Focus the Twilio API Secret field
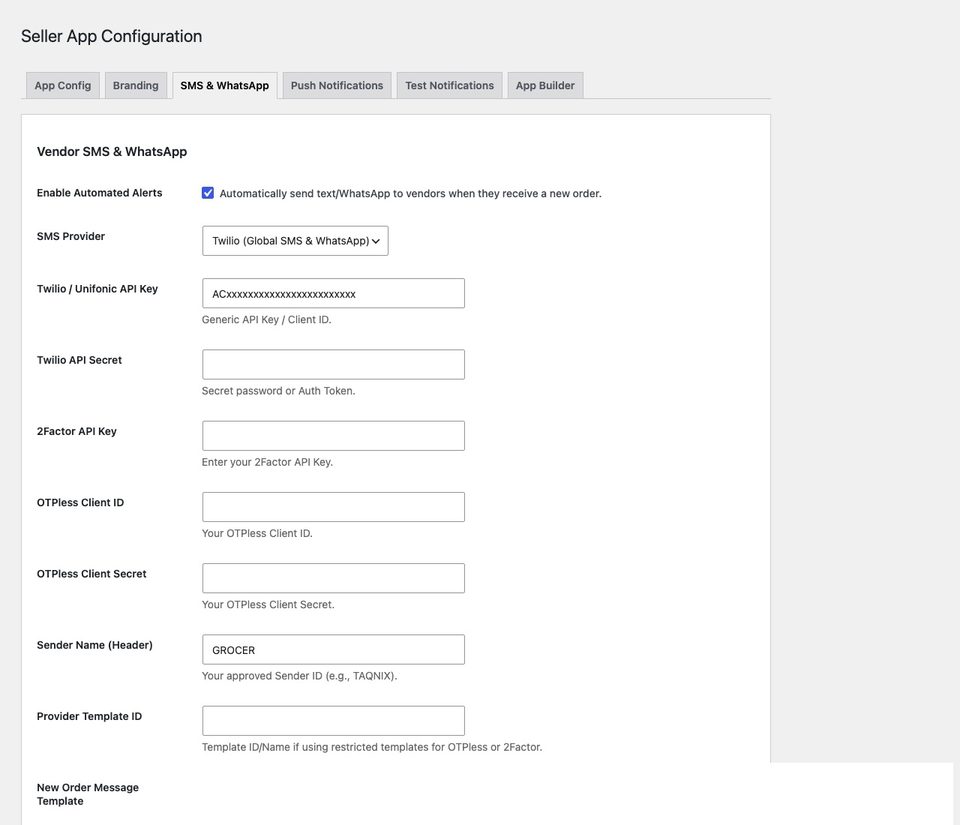This screenshot has width=960, height=825. click(x=333, y=365)
